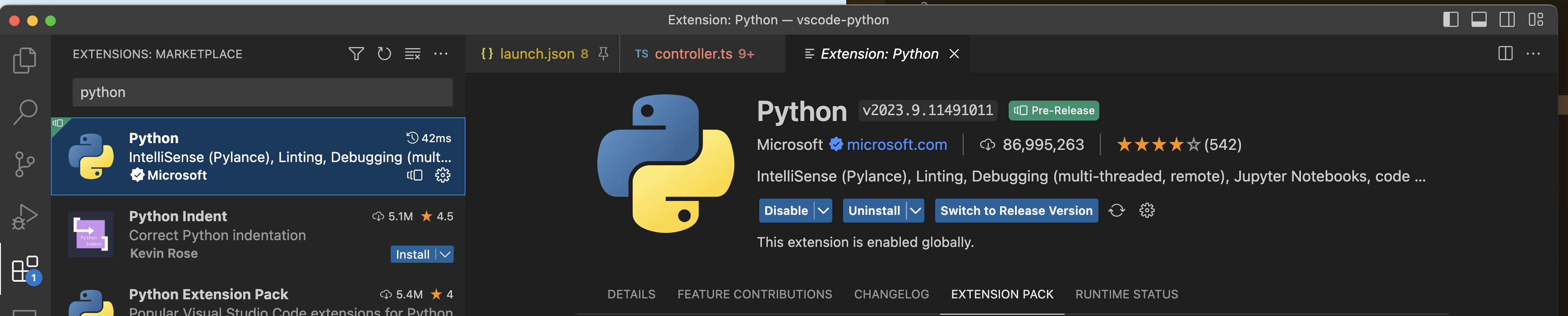Open the Uninstall dropdown arrow
The image size is (1568, 316).
pyautogui.click(x=915, y=211)
